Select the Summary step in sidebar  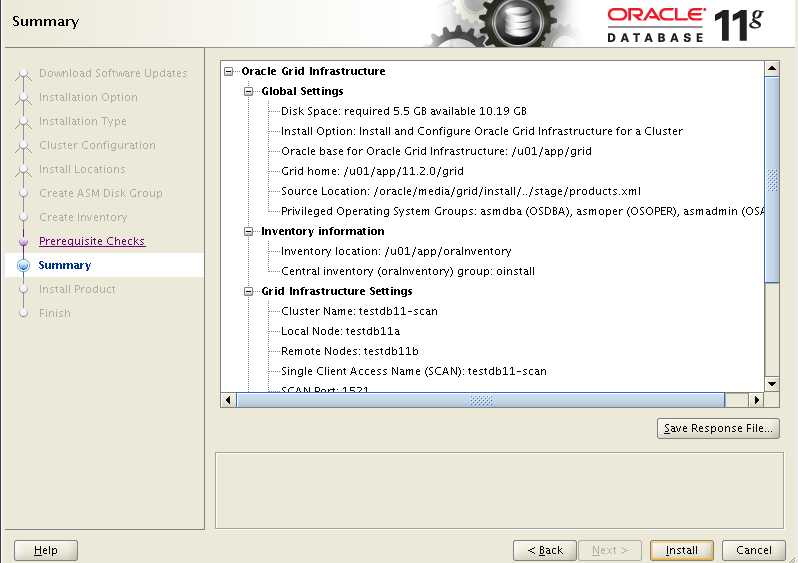[65, 265]
